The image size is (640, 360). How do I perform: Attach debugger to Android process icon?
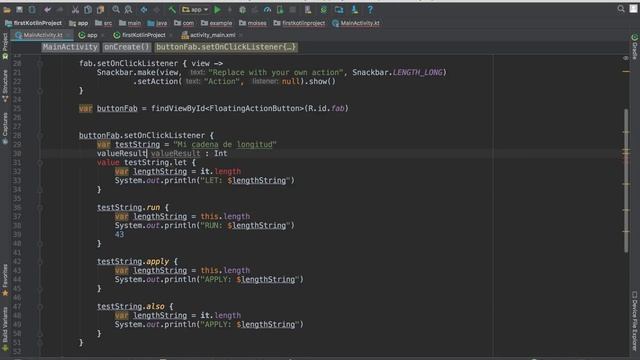[280, 9]
